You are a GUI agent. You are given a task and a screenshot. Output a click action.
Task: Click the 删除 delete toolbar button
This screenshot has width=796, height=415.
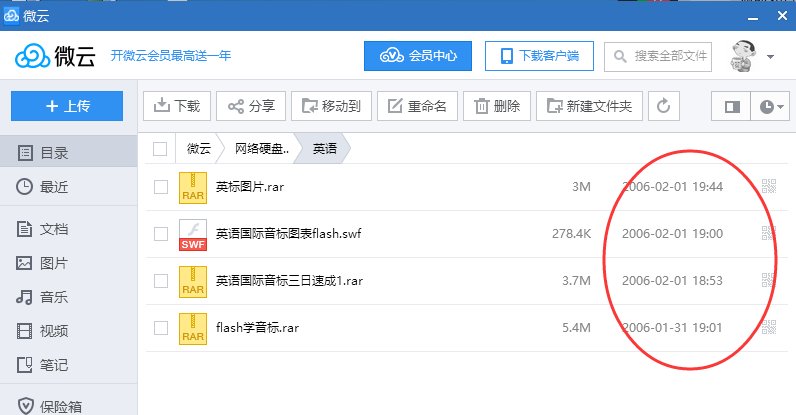pos(497,106)
